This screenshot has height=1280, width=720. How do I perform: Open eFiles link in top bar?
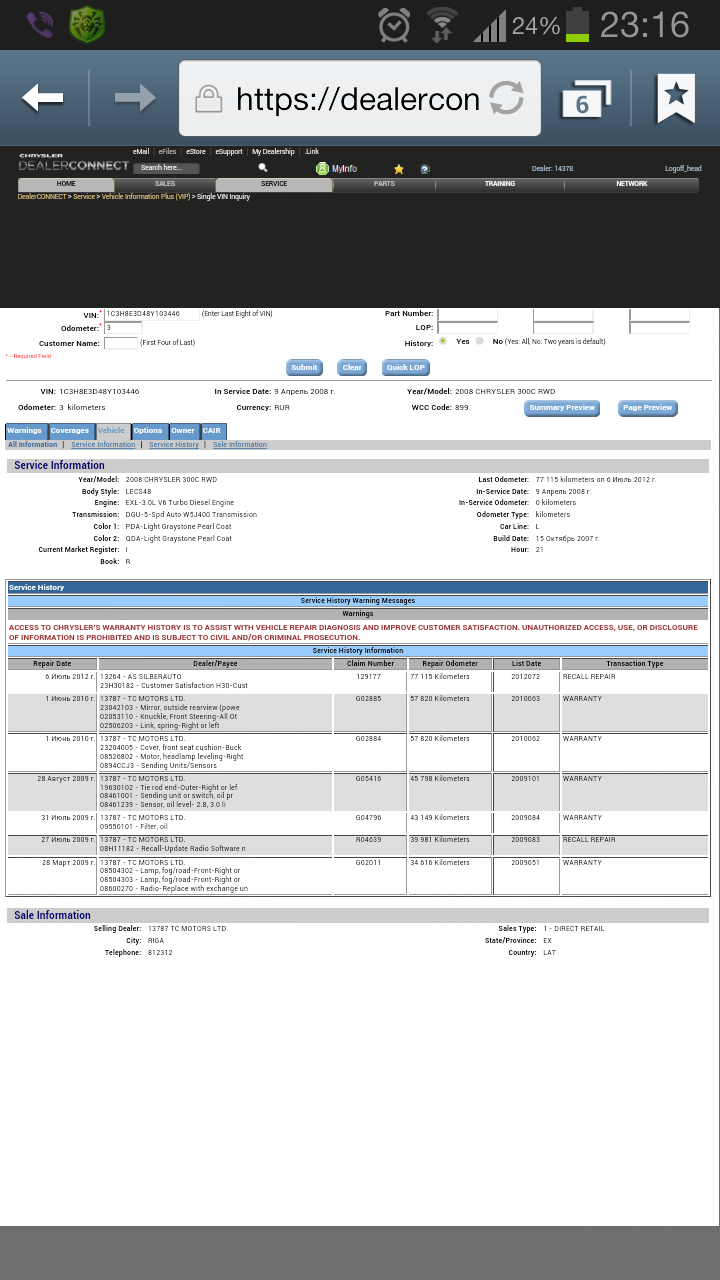point(167,152)
